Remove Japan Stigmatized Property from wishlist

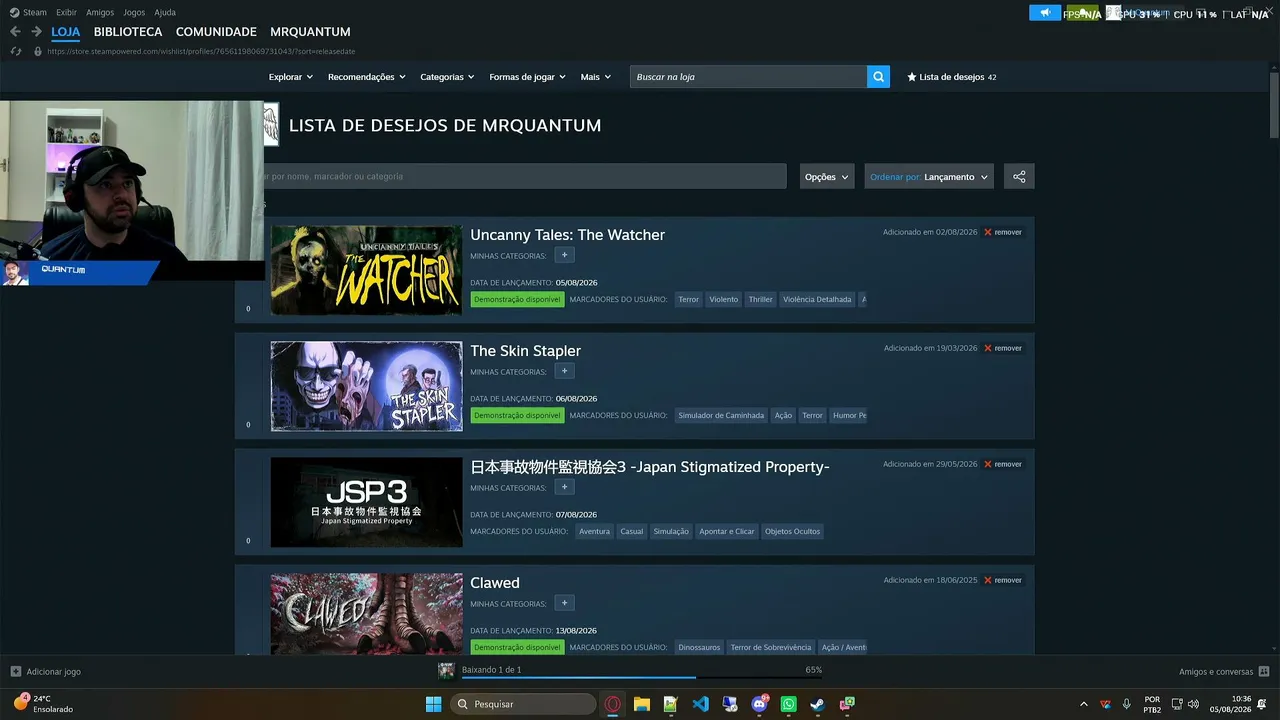pos(1003,464)
